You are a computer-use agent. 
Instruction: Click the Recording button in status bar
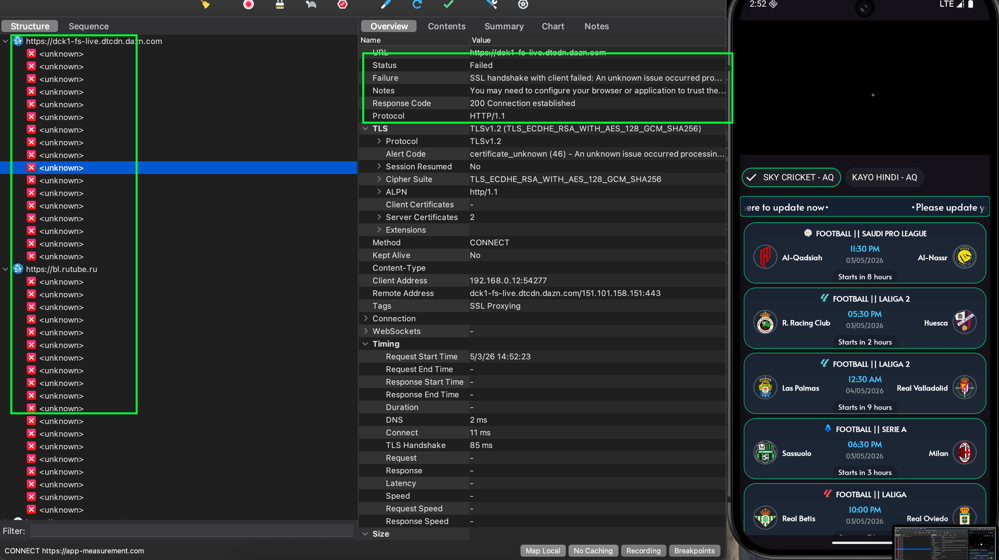click(643, 550)
